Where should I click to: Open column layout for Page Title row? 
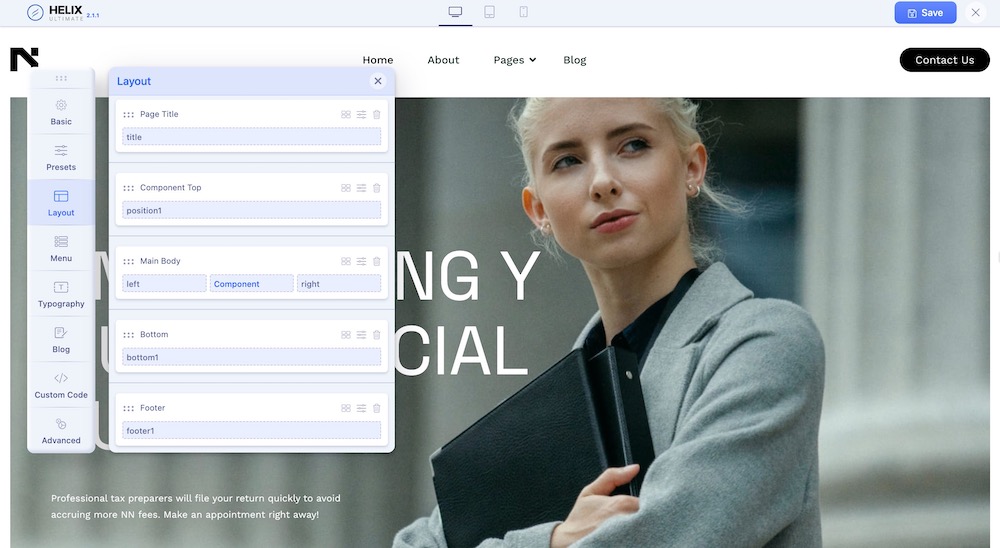click(346, 115)
